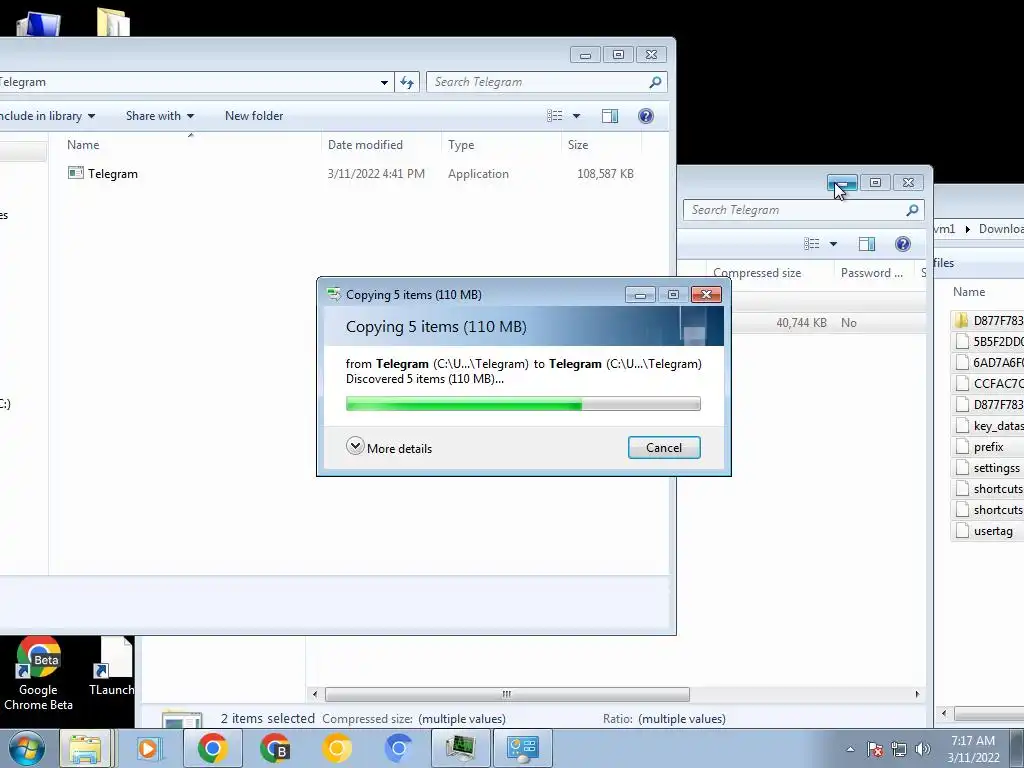The width and height of the screenshot is (1024, 768).
Task: Create a New folder
Action: click(254, 116)
